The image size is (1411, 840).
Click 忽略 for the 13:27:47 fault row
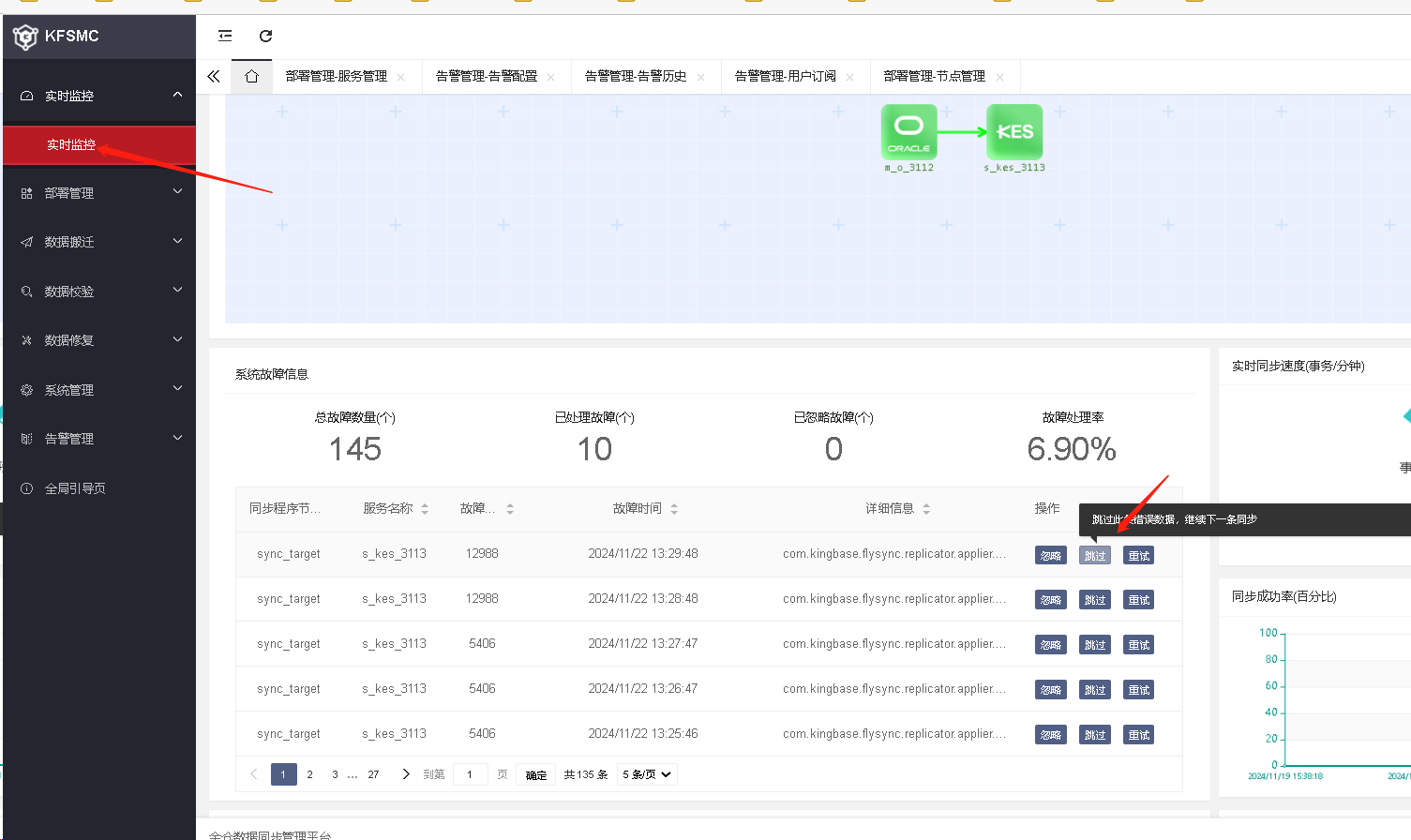pyautogui.click(x=1051, y=645)
